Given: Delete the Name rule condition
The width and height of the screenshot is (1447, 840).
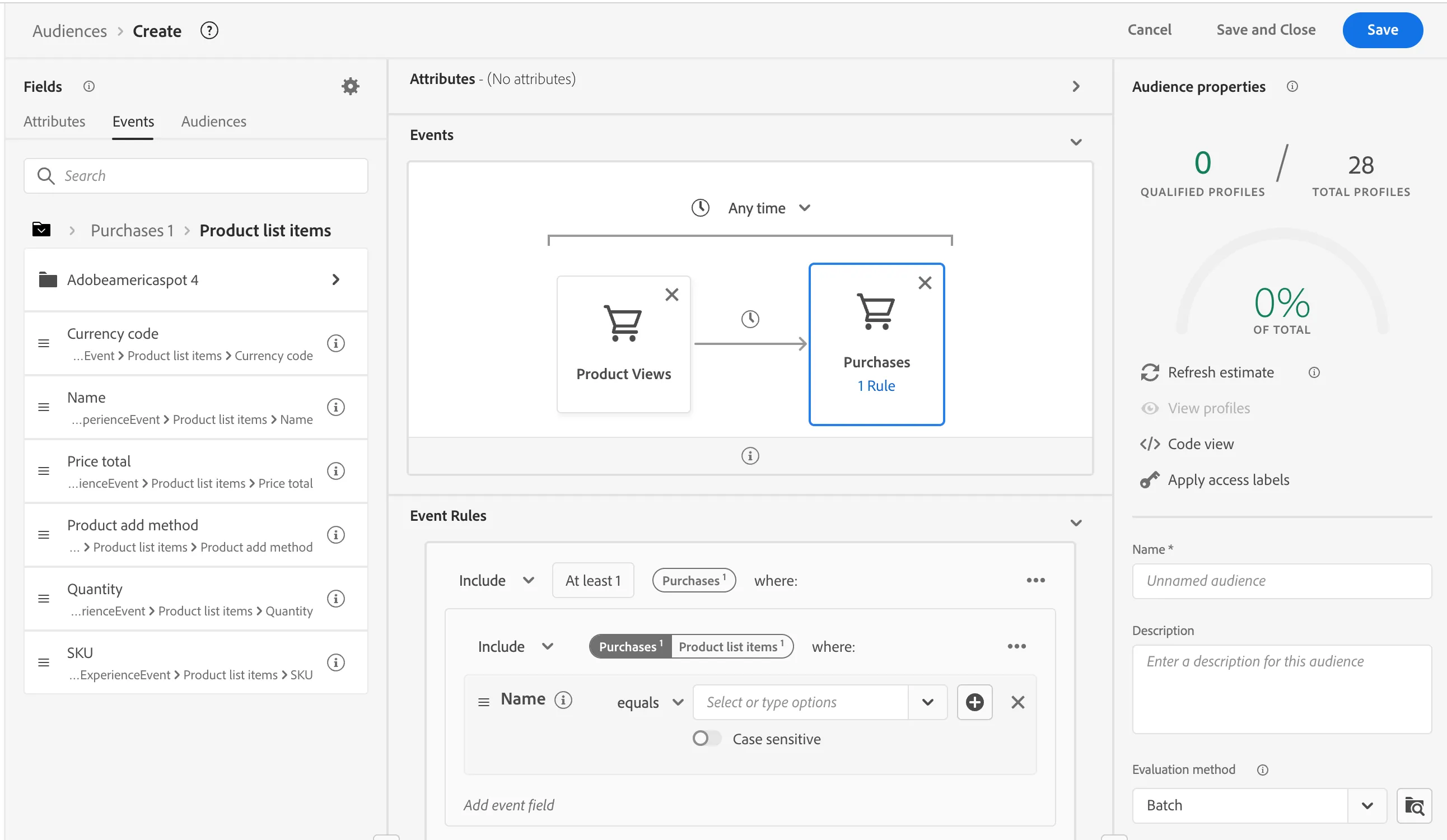Looking at the screenshot, I should [1018, 702].
